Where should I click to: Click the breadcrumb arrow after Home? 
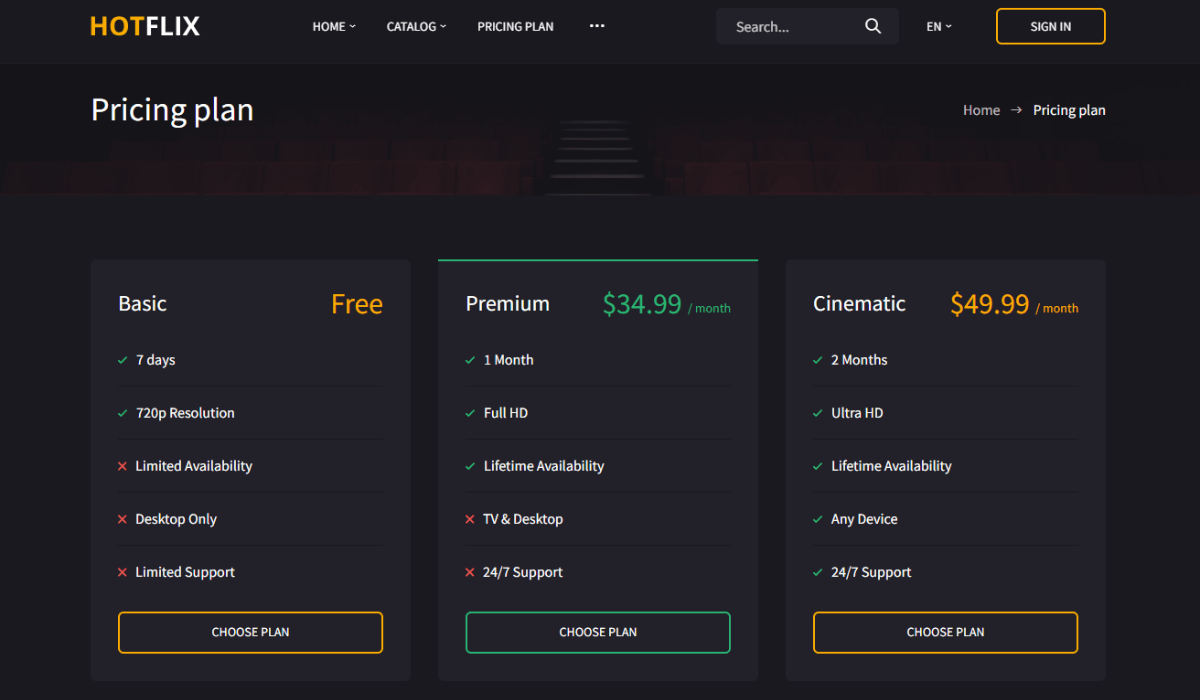pos(1016,110)
